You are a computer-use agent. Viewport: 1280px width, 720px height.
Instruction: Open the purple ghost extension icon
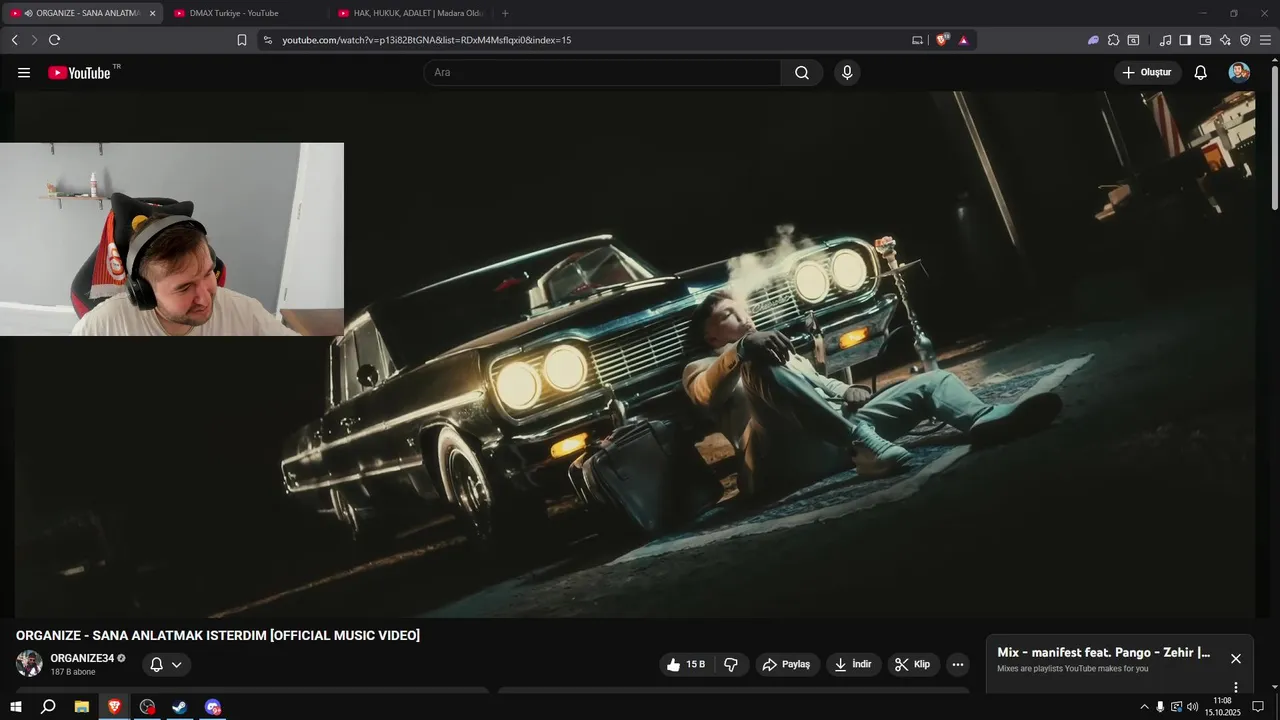tap(1093, 40)
